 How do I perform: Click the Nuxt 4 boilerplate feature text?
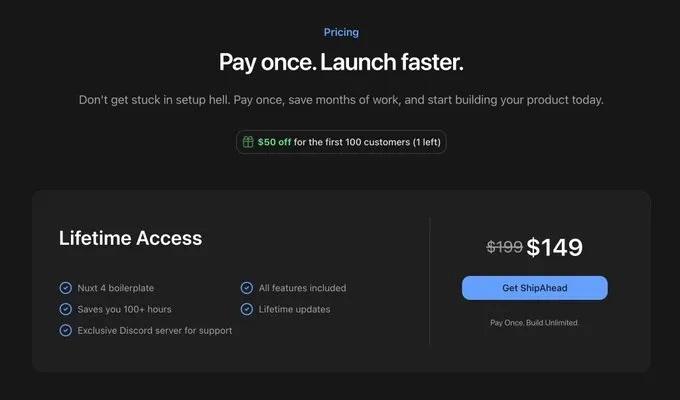pyautogui.click(x=116, y=288)
